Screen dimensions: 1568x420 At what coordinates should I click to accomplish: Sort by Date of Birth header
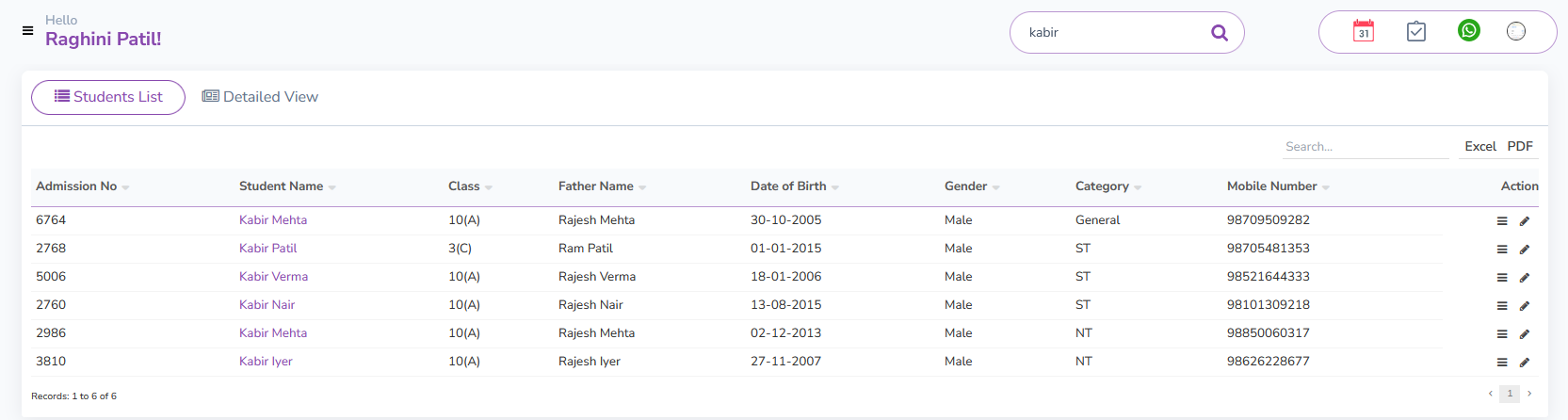[x=794, y=186]
